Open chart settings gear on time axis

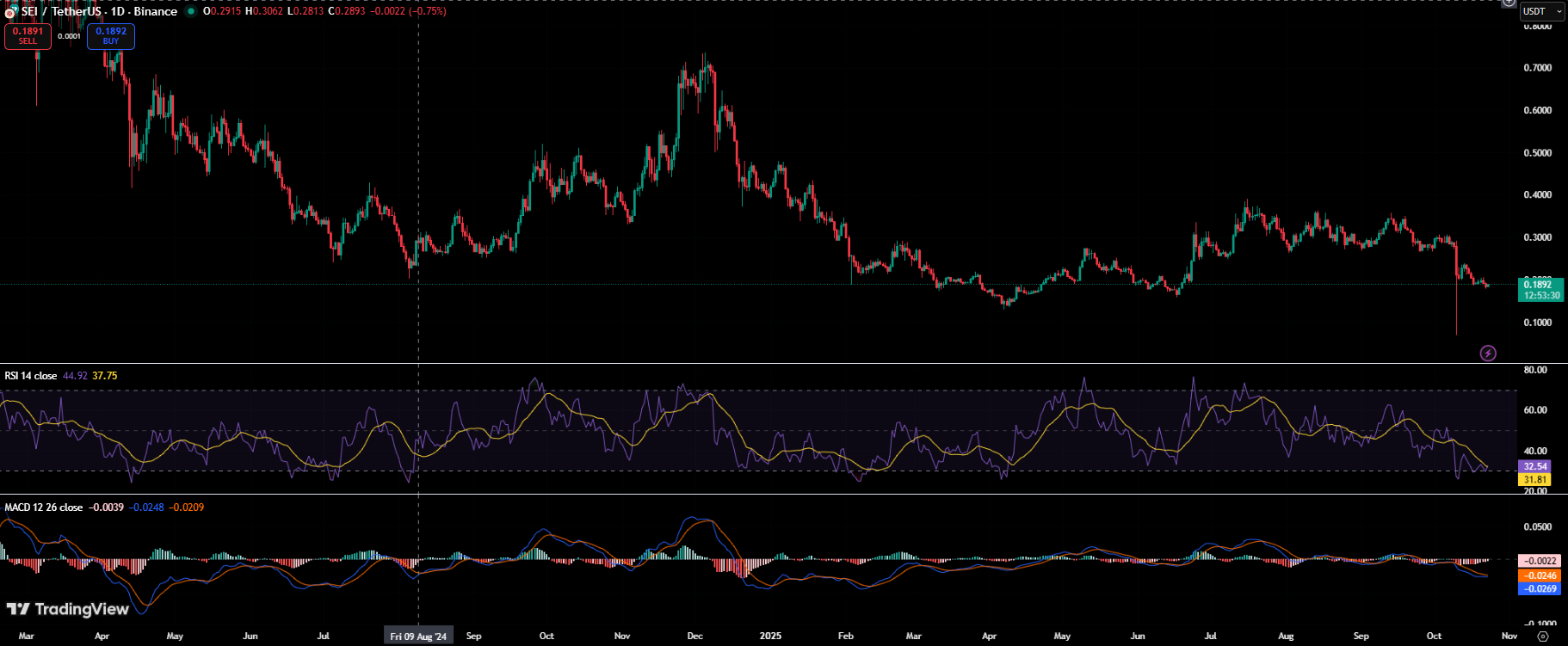point(1542,637)
